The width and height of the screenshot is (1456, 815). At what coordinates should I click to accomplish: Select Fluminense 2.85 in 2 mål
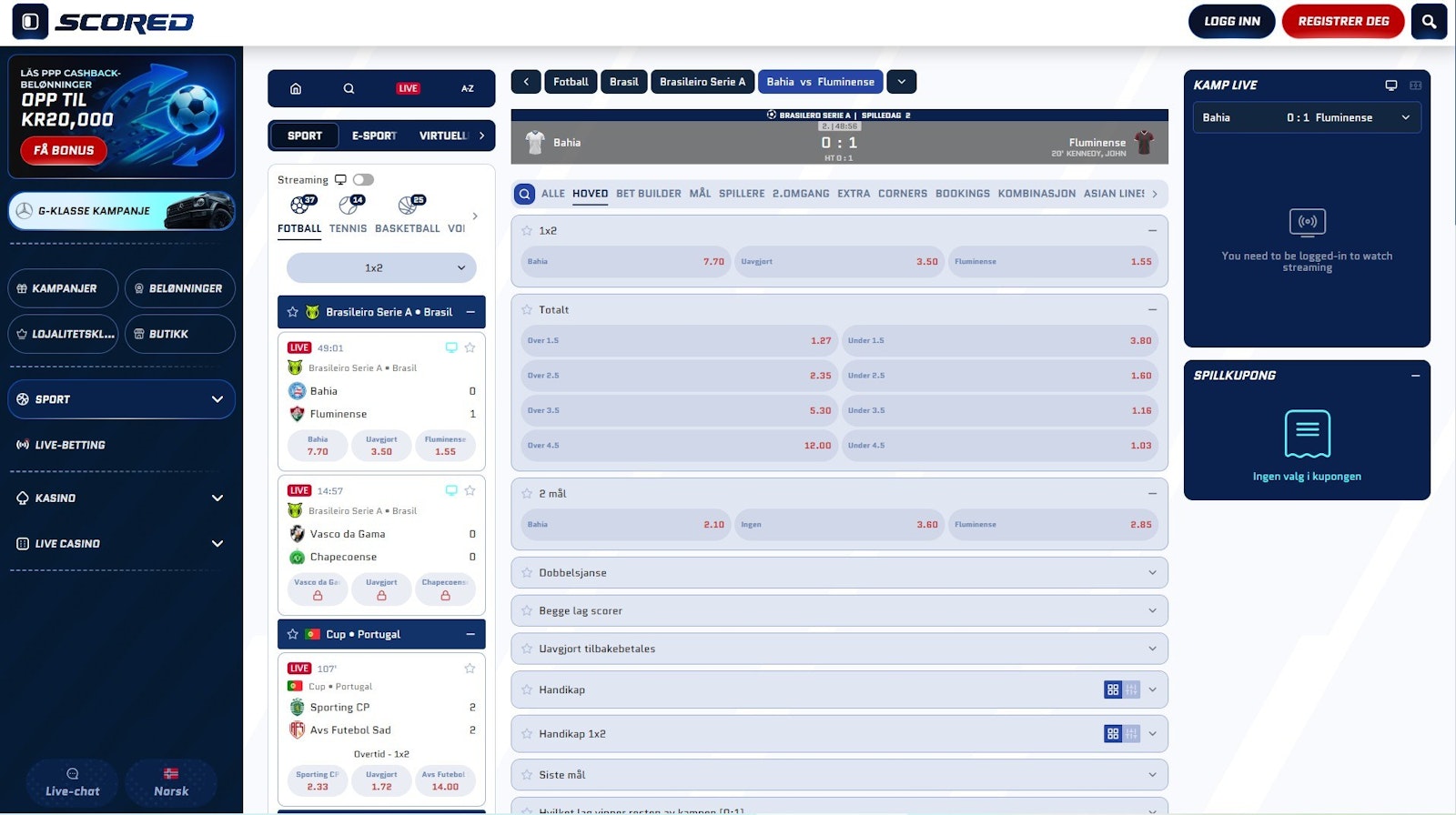(x=1053, y=525)
